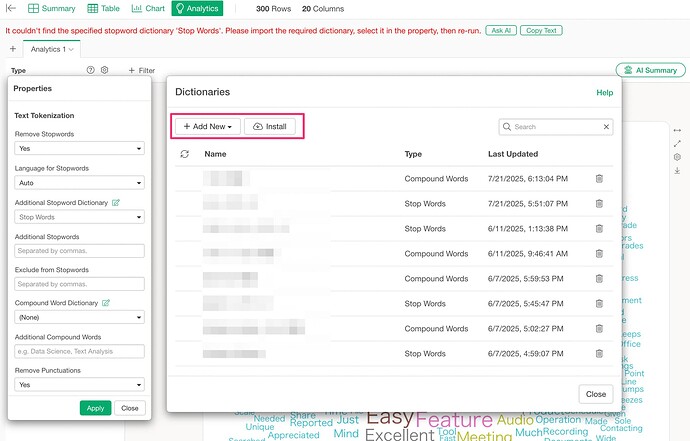Click the Additional Stopwords input field
The height and width of the screenshot is (441, 690).
[x=79, y=251]
